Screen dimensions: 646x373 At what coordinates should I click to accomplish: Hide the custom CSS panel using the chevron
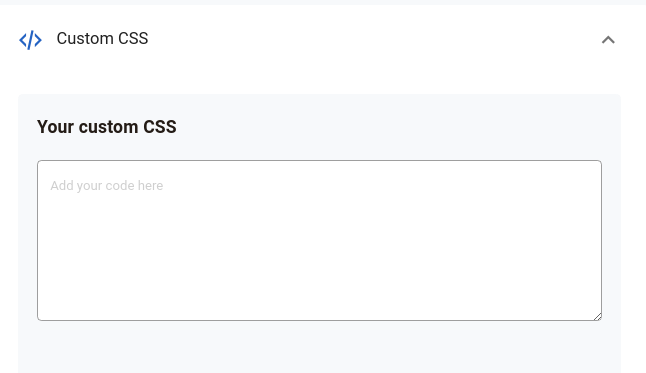point(608,40)
